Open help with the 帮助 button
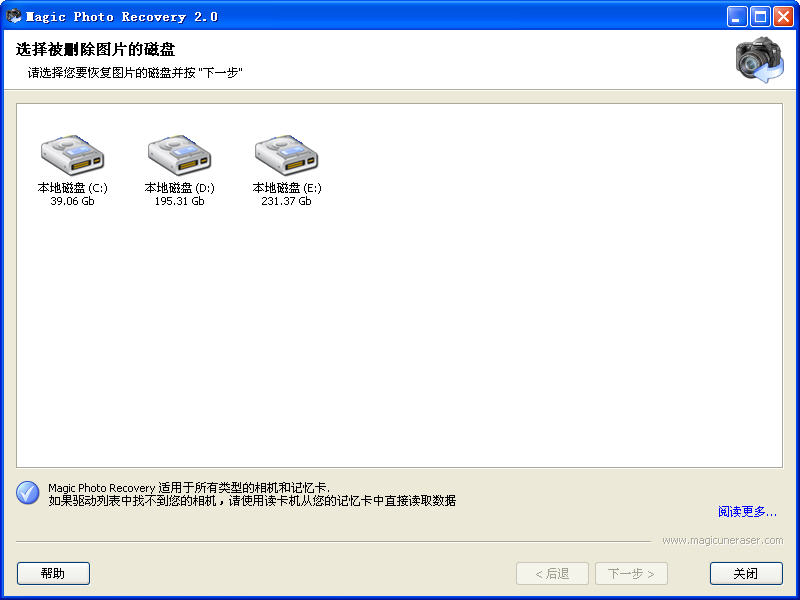This screenshot has width=800, height=600. [x=53, y=573]
